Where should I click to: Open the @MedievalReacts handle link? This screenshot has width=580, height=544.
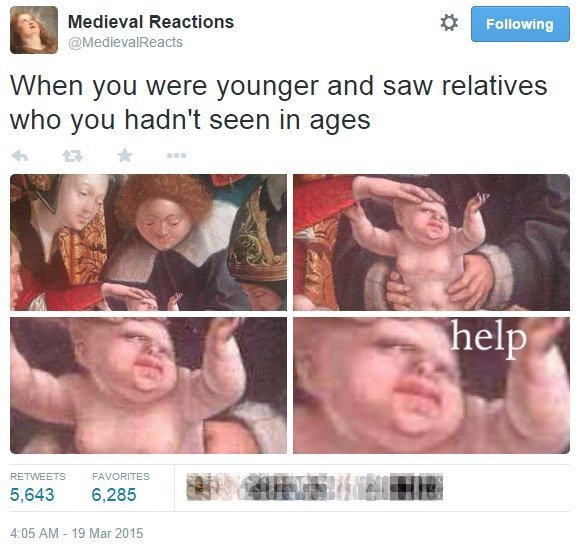(x=125, y=43)
